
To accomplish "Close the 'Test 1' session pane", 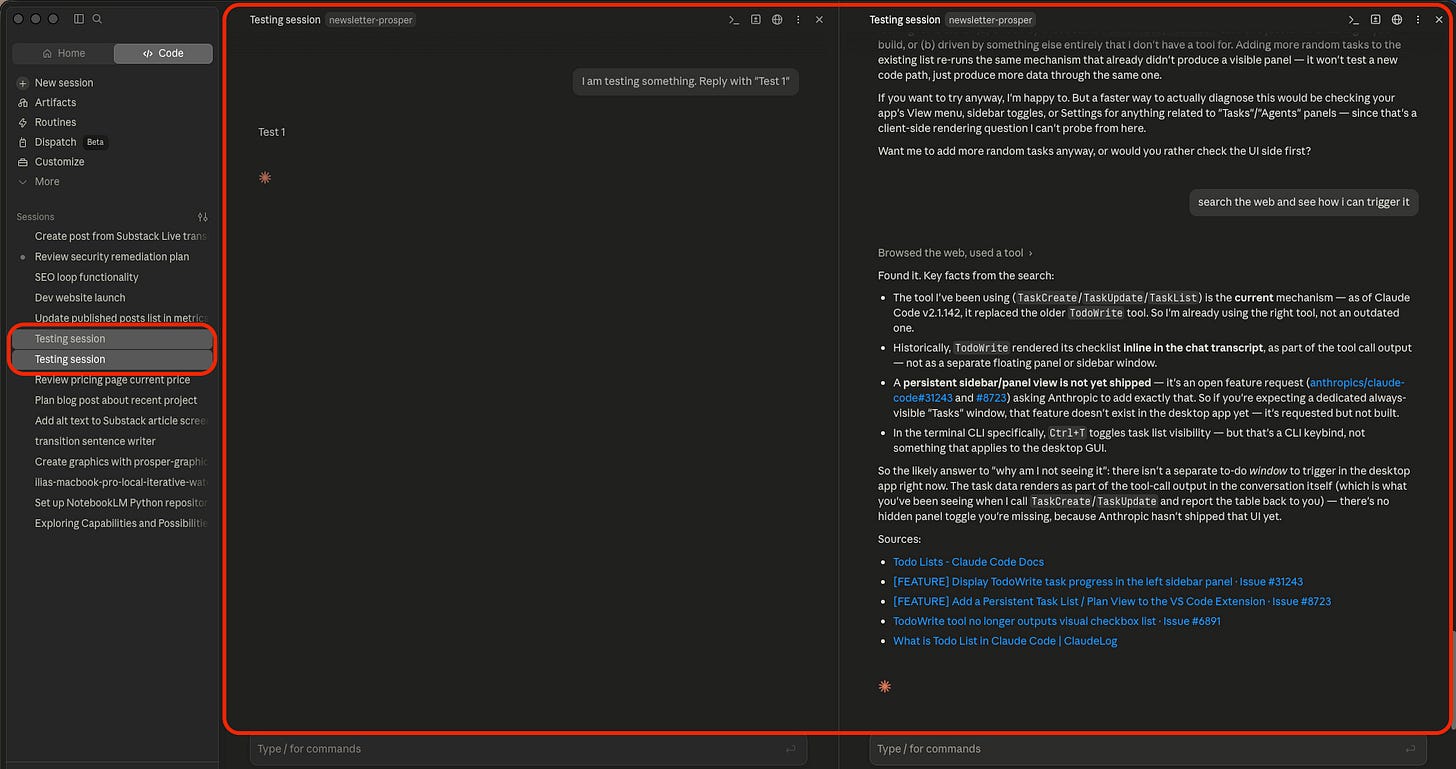I will click(819, 20).
